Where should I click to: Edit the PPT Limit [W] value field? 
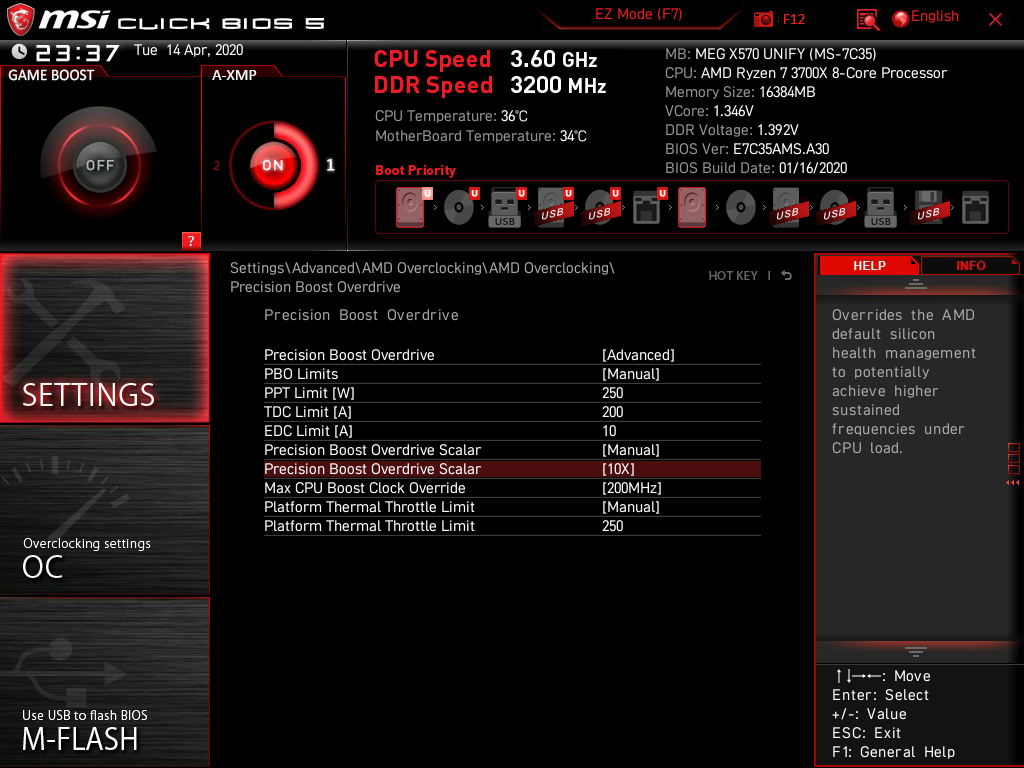pos(613,393)
